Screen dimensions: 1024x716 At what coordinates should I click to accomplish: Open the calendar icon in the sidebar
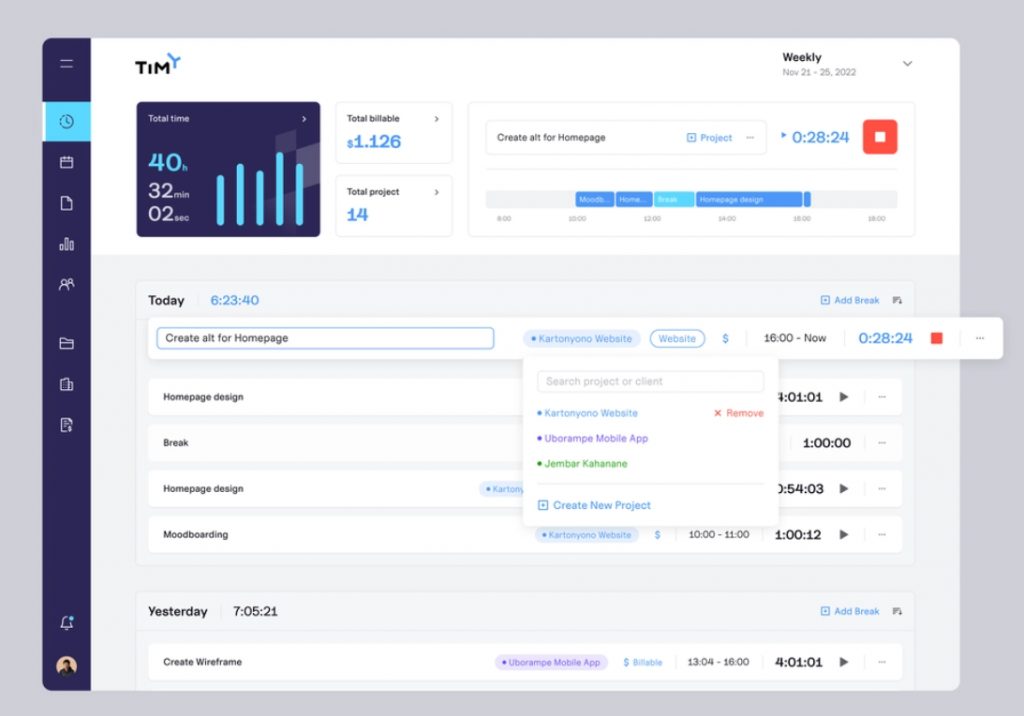pyautogui.click(x=66, y=161)
